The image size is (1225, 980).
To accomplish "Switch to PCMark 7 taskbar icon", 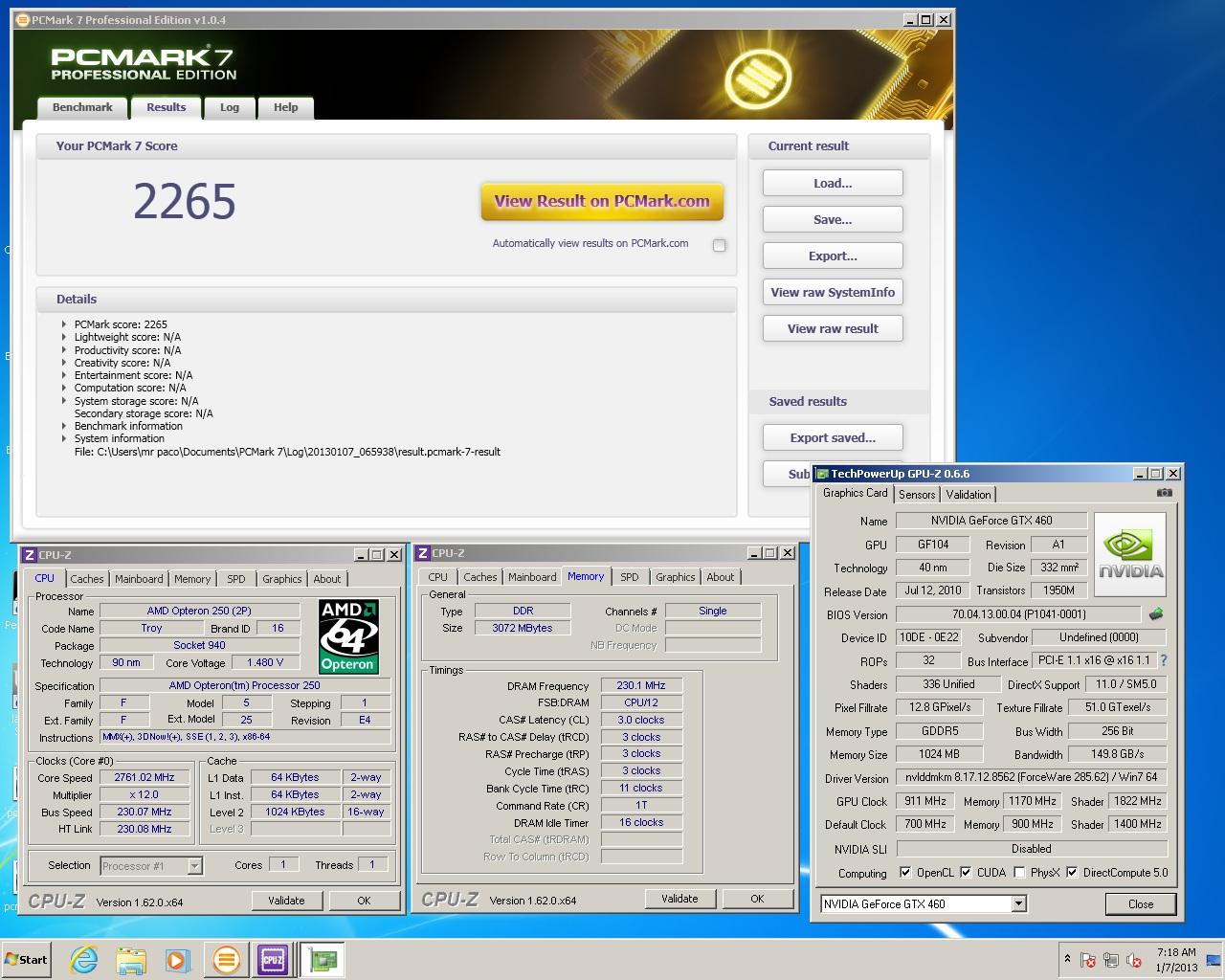I will click(x=226, y=960).
